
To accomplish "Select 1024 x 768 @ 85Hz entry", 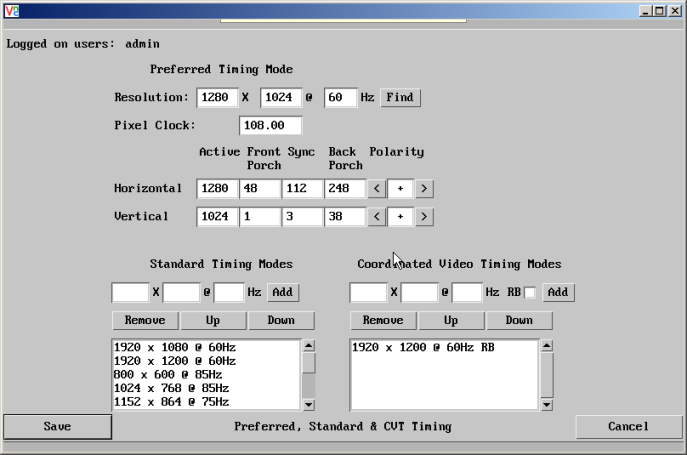I will coord(206,388).
